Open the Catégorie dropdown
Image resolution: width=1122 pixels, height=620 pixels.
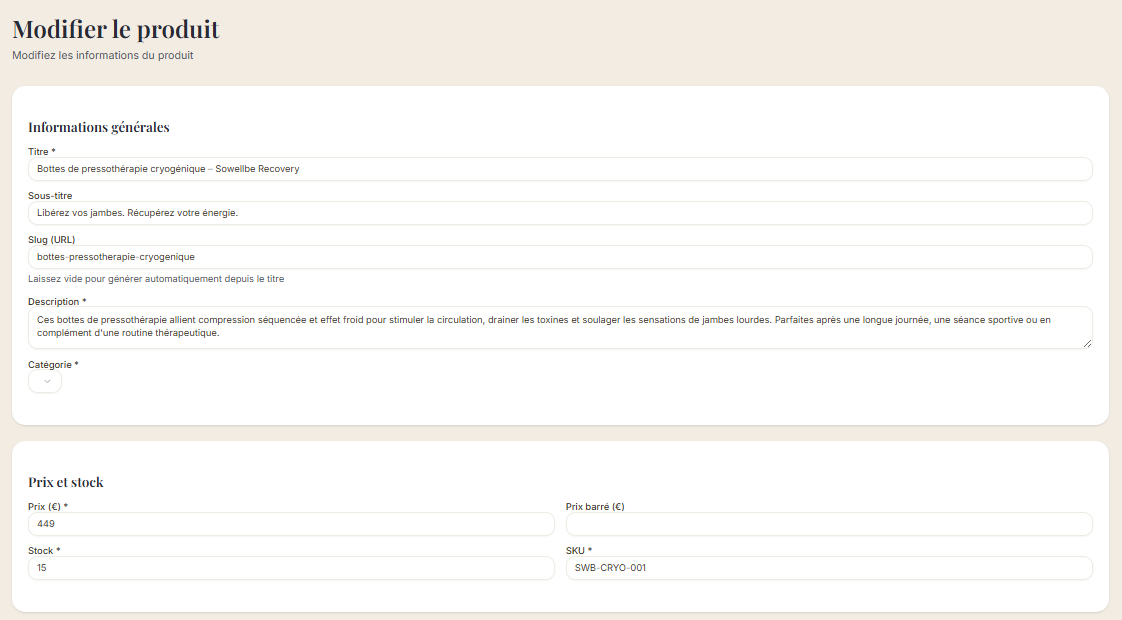coord(45,382)
